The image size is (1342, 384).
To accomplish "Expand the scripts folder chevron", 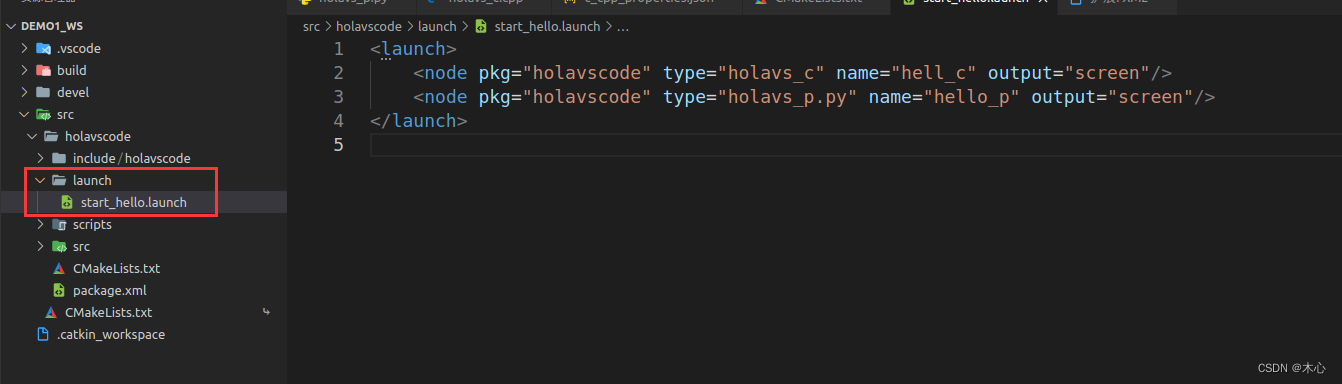I will [x=41, y=224].
